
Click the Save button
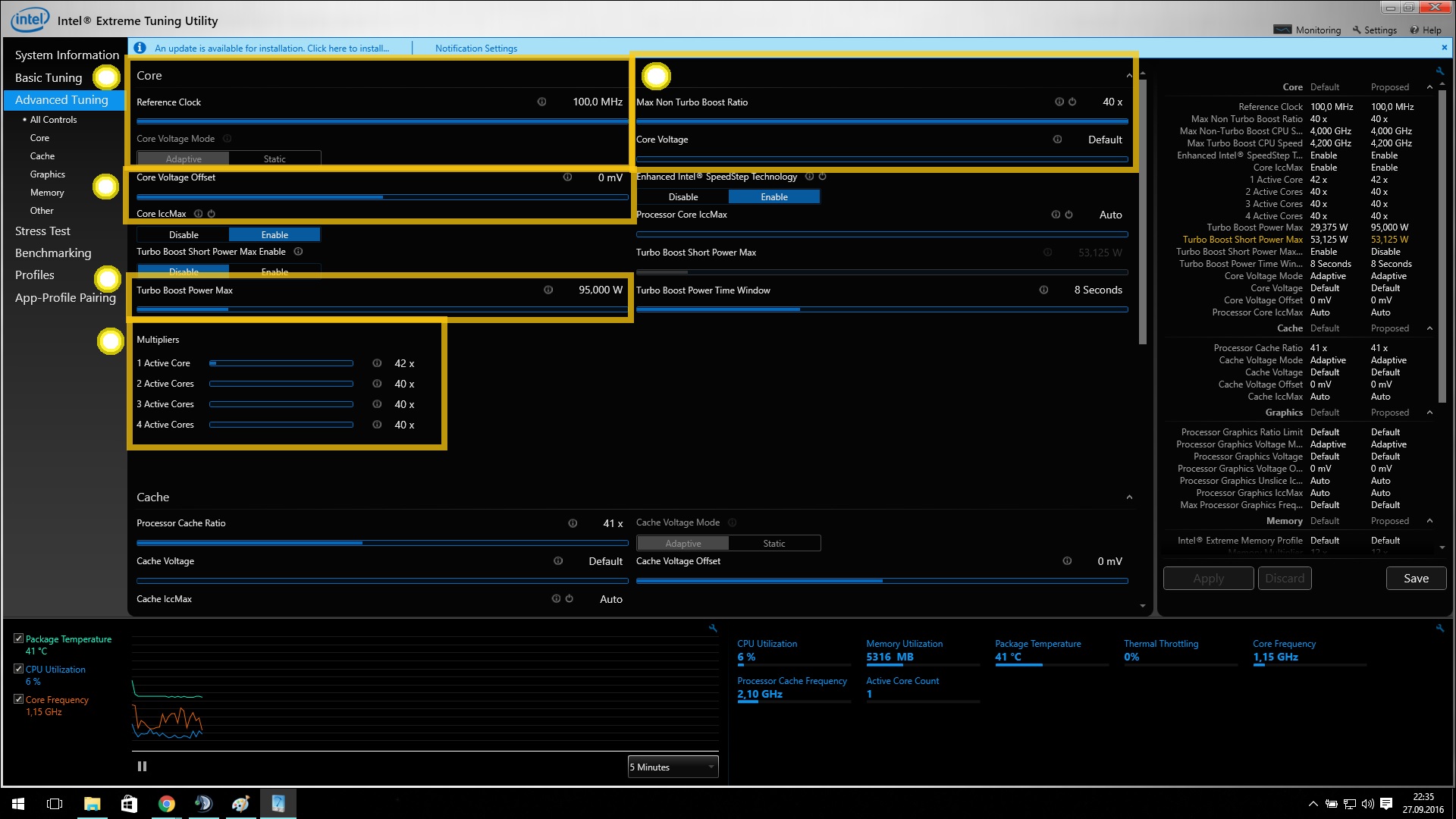pyautogui.click(x=1416, y=578)
